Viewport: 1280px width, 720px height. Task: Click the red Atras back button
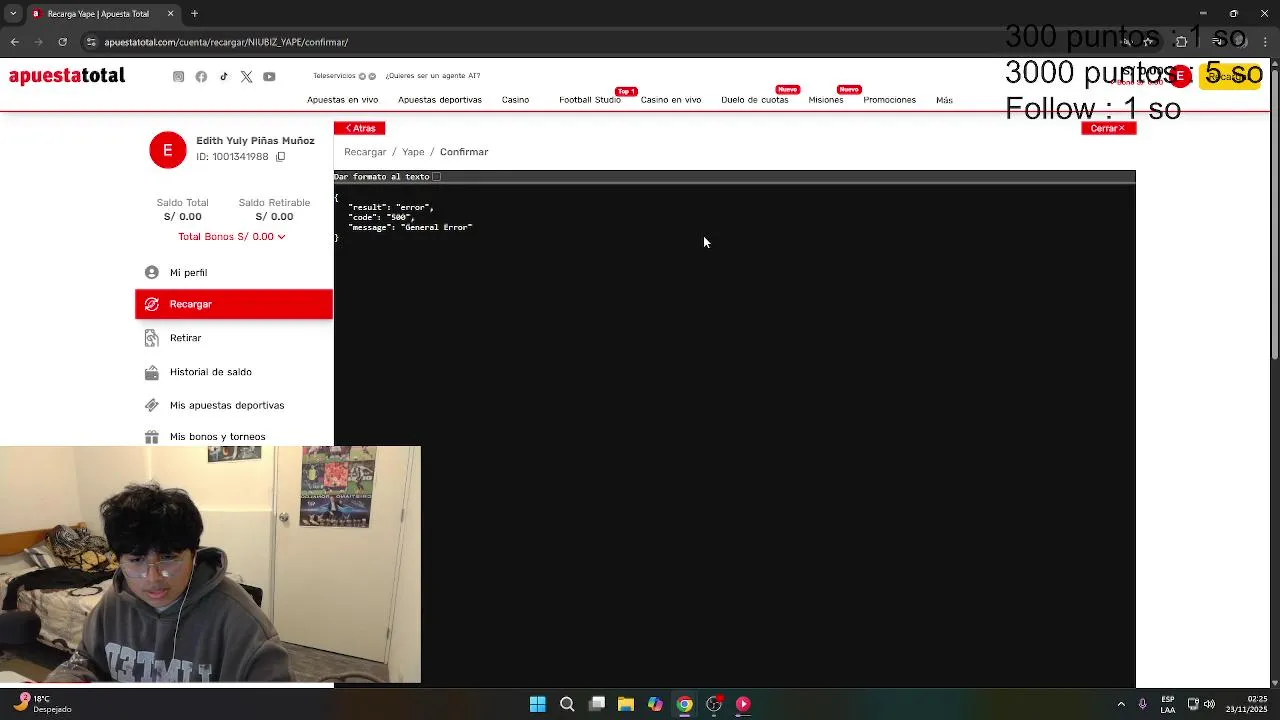[359, 128]
